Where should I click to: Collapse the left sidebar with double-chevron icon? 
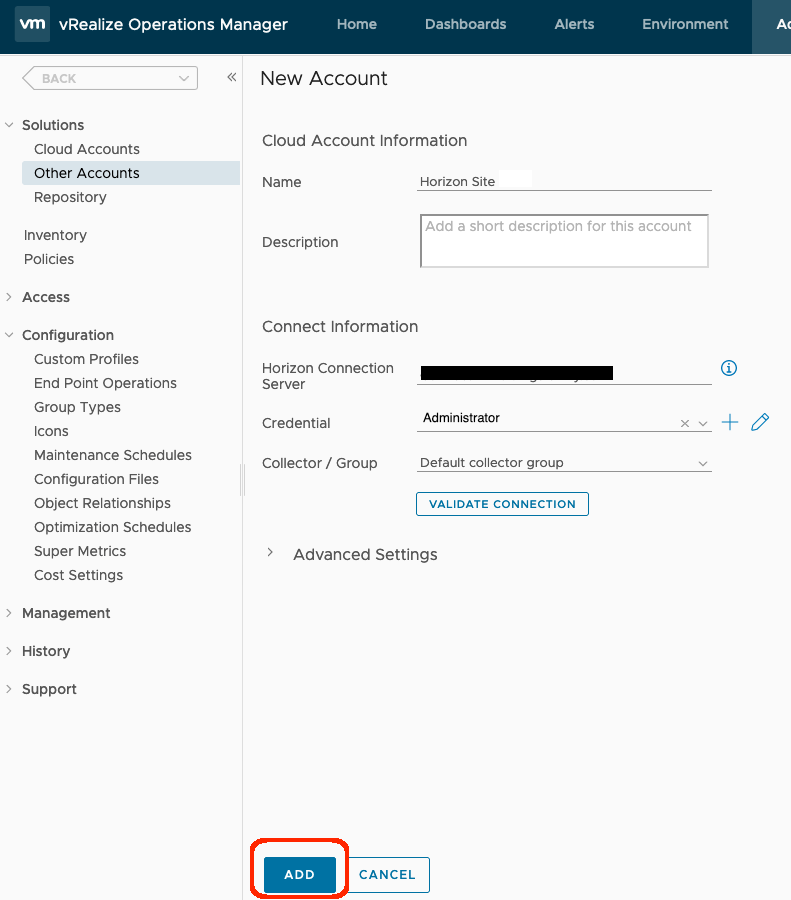[x=232, y=77]
